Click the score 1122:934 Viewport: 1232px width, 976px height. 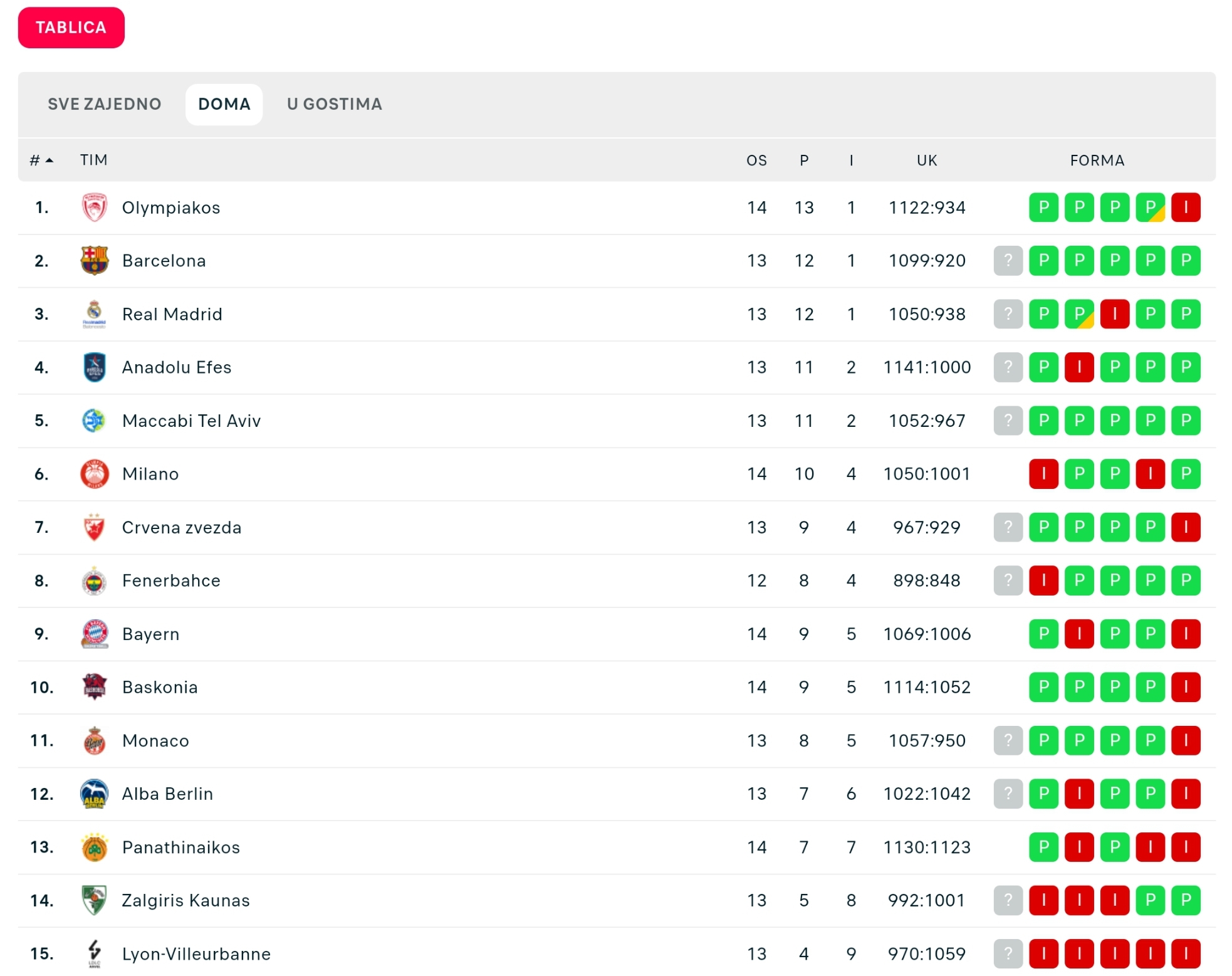[x=927, y=207]
